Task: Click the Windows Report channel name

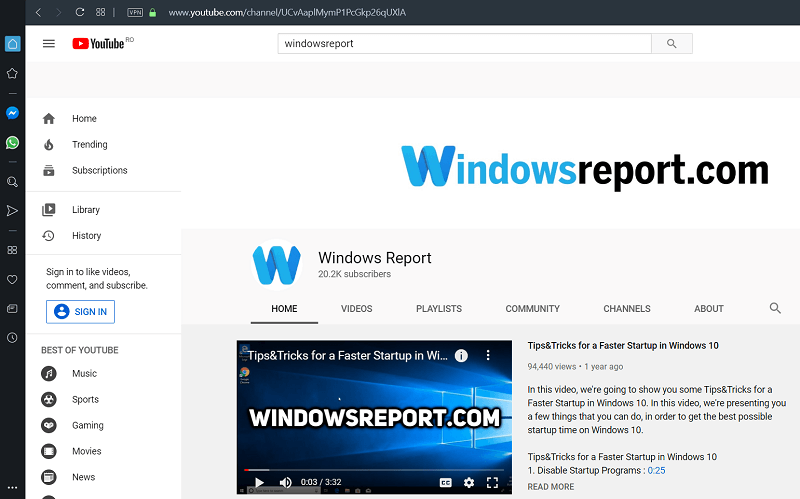Action: tap(374, 258)
